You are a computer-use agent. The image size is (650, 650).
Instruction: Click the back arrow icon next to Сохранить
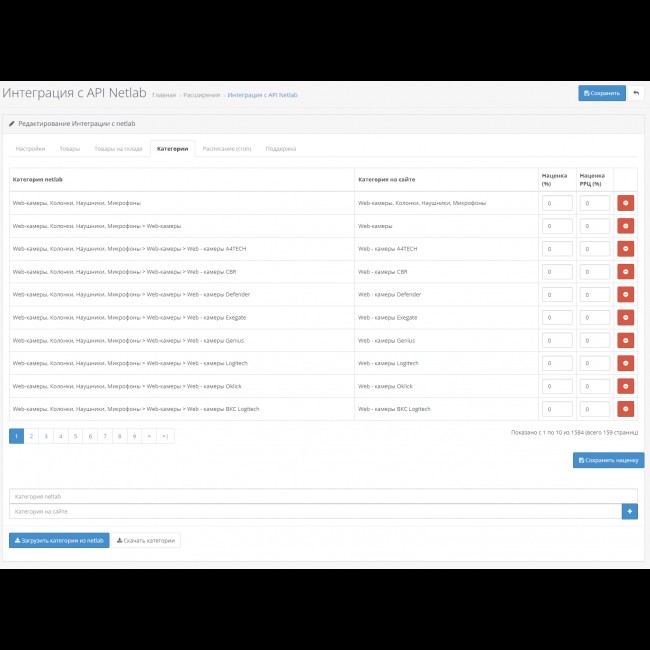636,93
